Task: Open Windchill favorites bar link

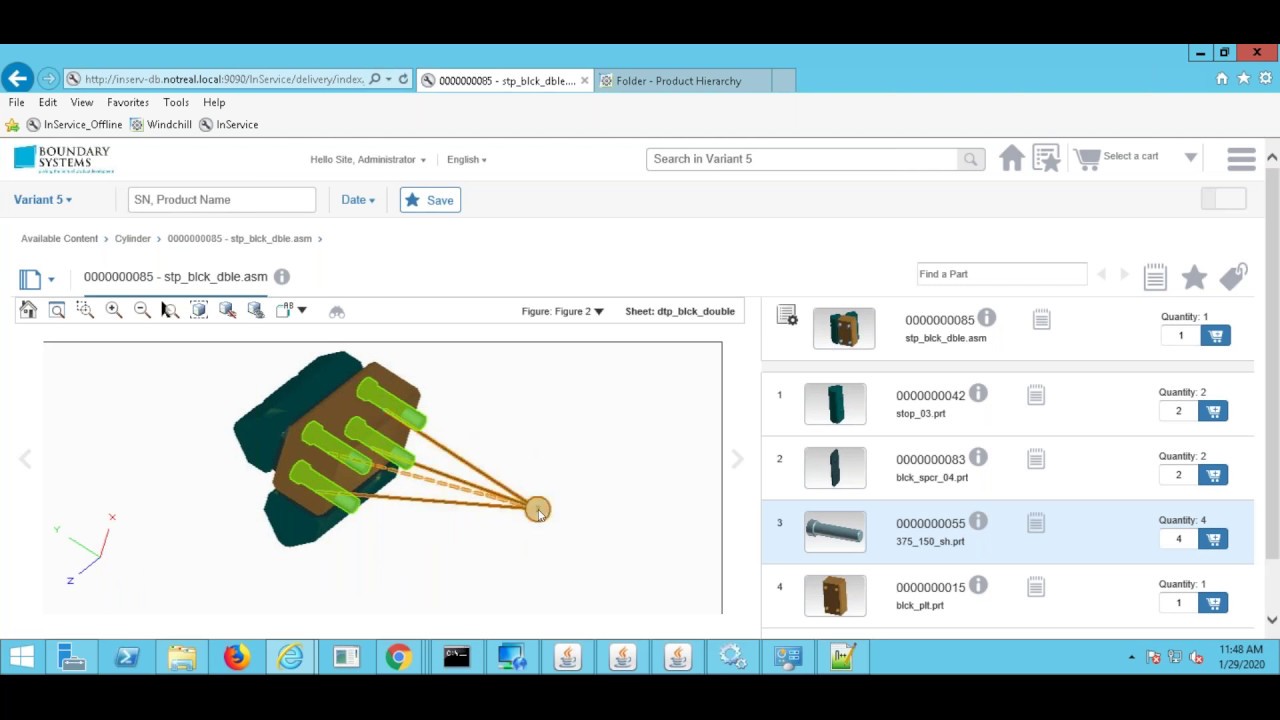Action: (160, 125)
